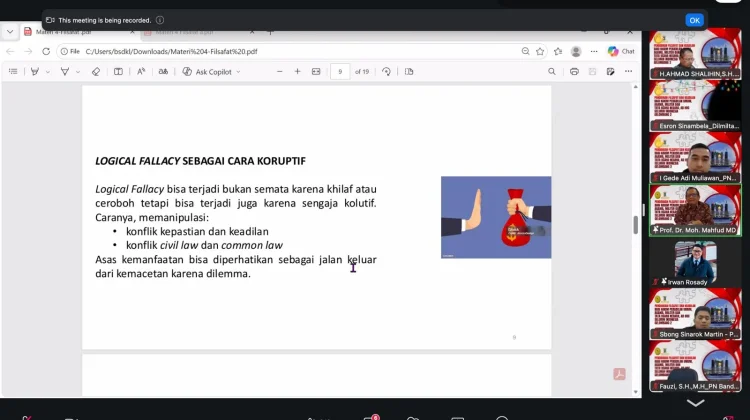
Task: Open new browser tab with plus
Action: (270, 32)
